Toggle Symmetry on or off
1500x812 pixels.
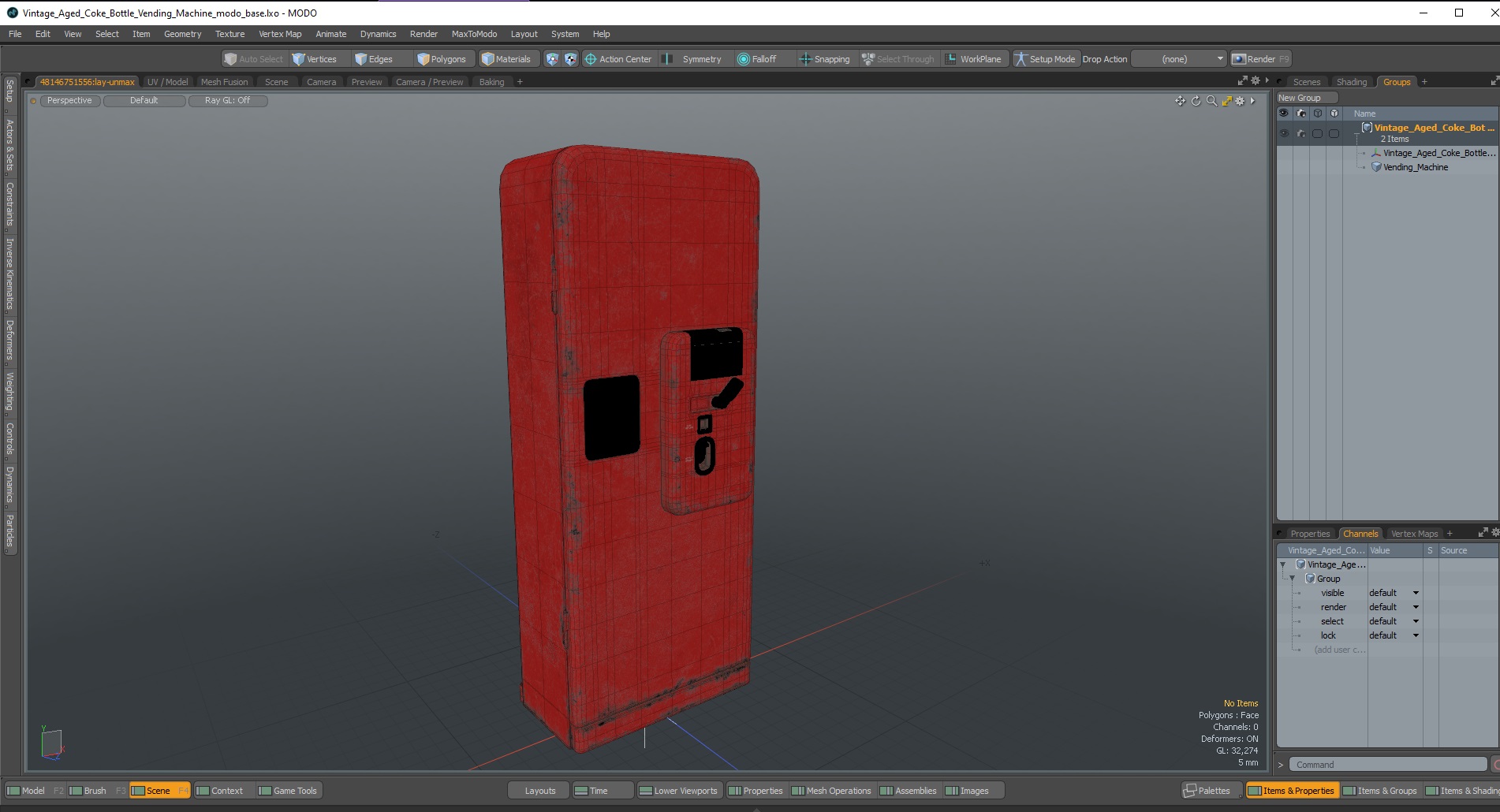coord(692,59)
